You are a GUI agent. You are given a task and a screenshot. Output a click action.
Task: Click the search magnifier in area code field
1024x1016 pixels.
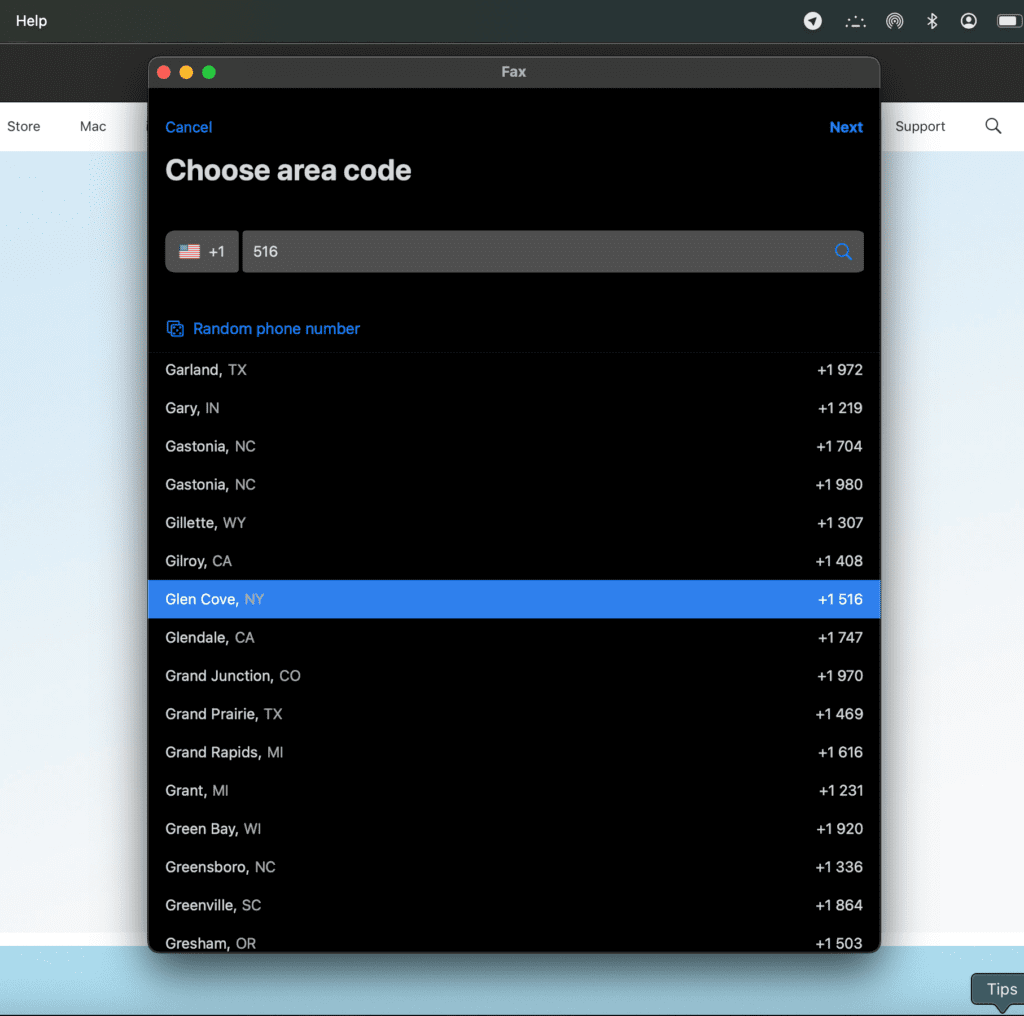pyautogui.click(x=843, y=252)
